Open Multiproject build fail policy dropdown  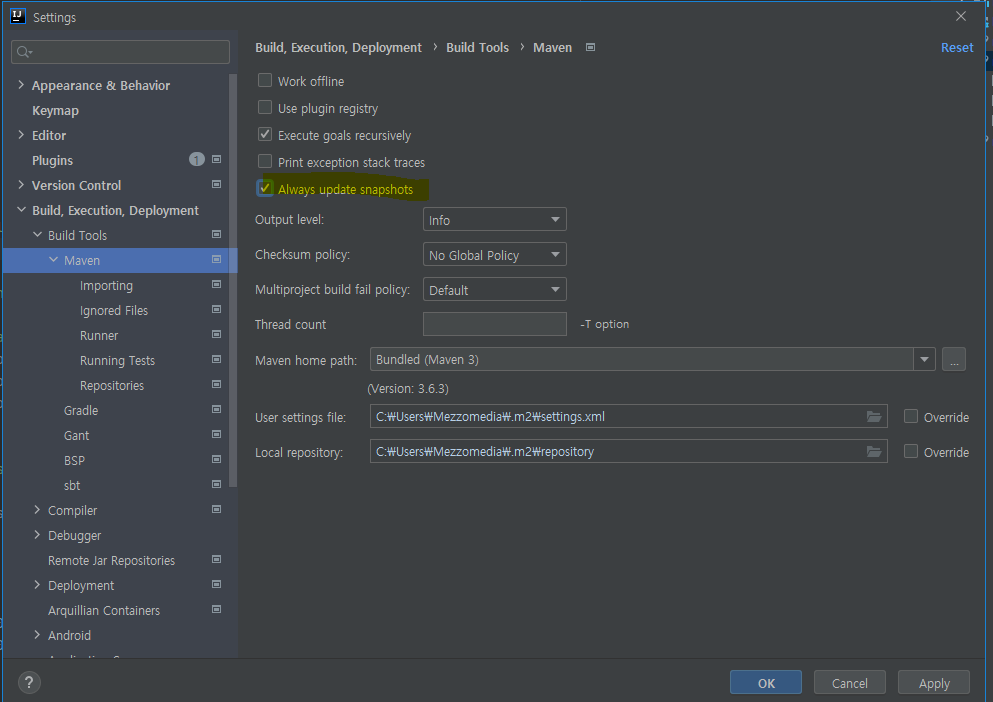tap(495, 290)
